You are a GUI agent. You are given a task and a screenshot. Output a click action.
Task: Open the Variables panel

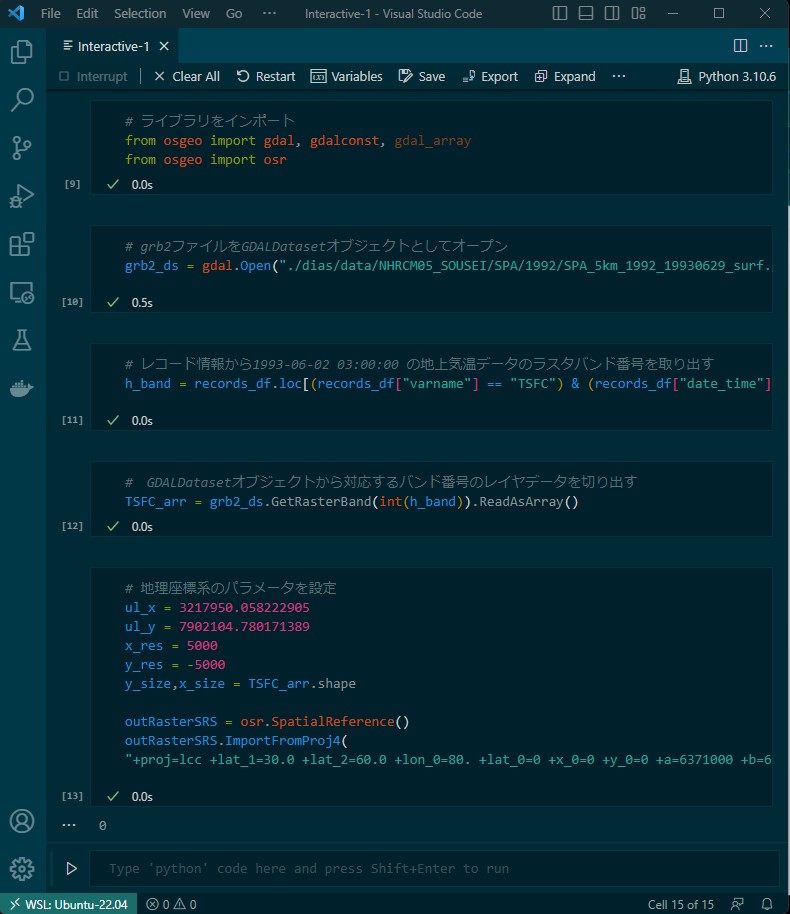click(346, 76)
